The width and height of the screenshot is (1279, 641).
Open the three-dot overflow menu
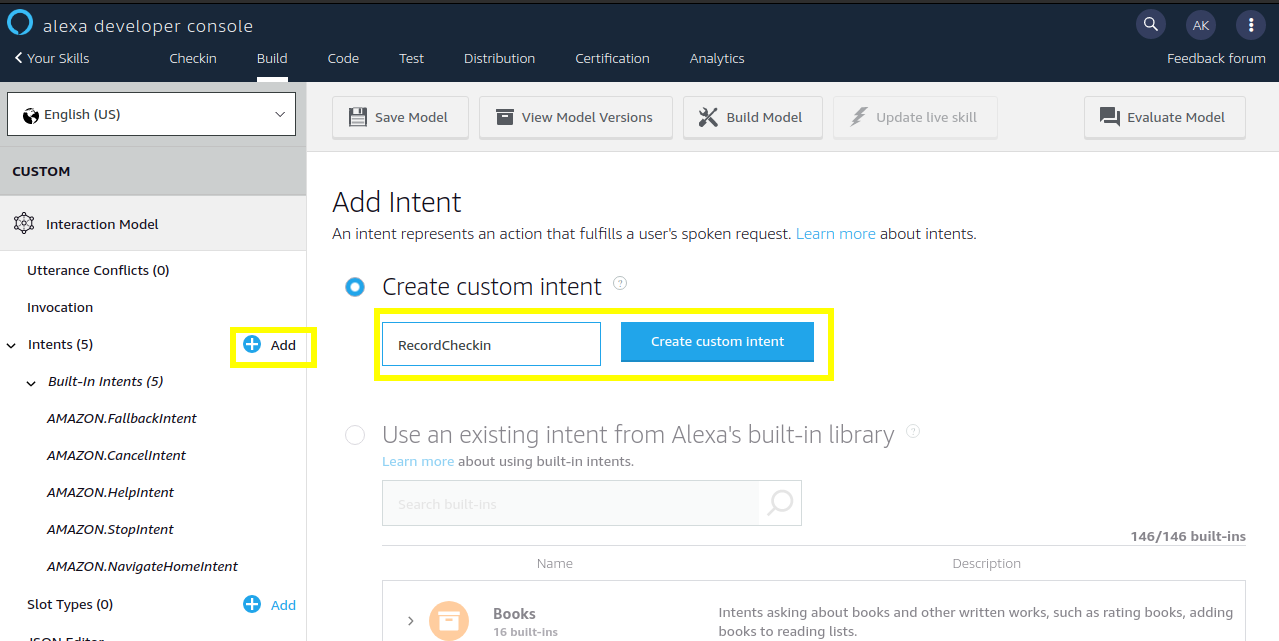(1251, 24)
